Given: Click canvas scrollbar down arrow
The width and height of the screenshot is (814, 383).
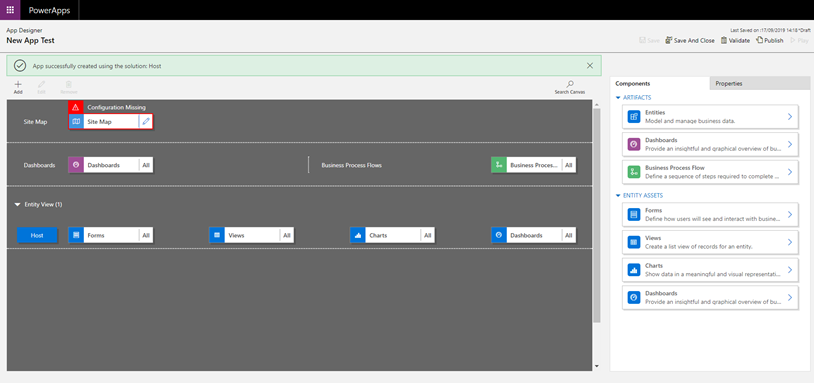Looking at the screenshot, I should [x=596, y=366].
